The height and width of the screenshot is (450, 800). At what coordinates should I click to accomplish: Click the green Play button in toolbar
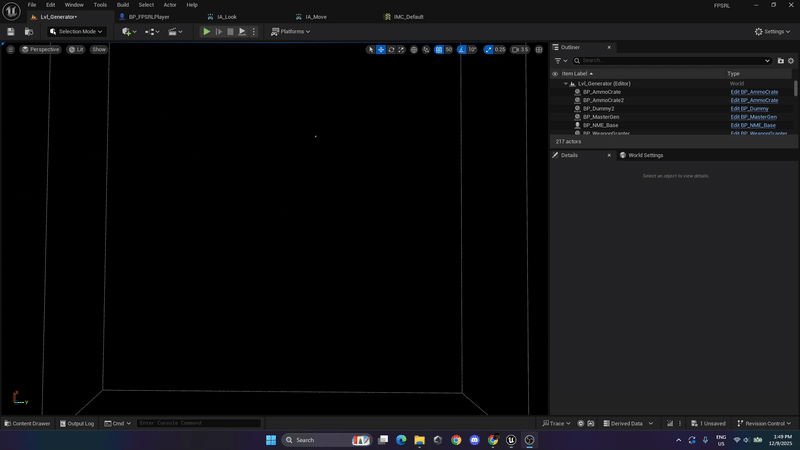click(x=206, y=32)
